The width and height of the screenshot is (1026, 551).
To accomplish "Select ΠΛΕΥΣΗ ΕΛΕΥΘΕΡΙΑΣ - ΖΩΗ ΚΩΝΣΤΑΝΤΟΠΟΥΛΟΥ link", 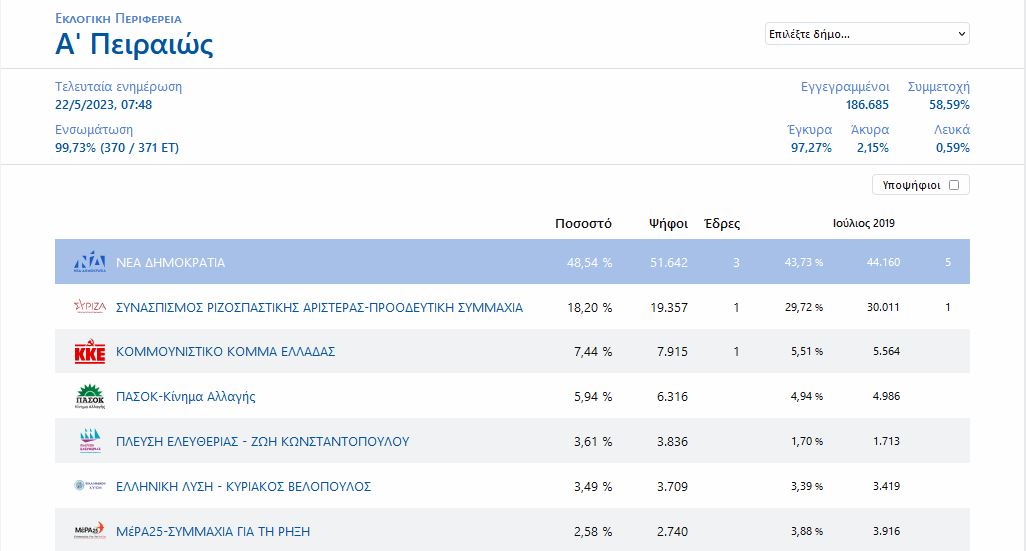I will point(262,441).
